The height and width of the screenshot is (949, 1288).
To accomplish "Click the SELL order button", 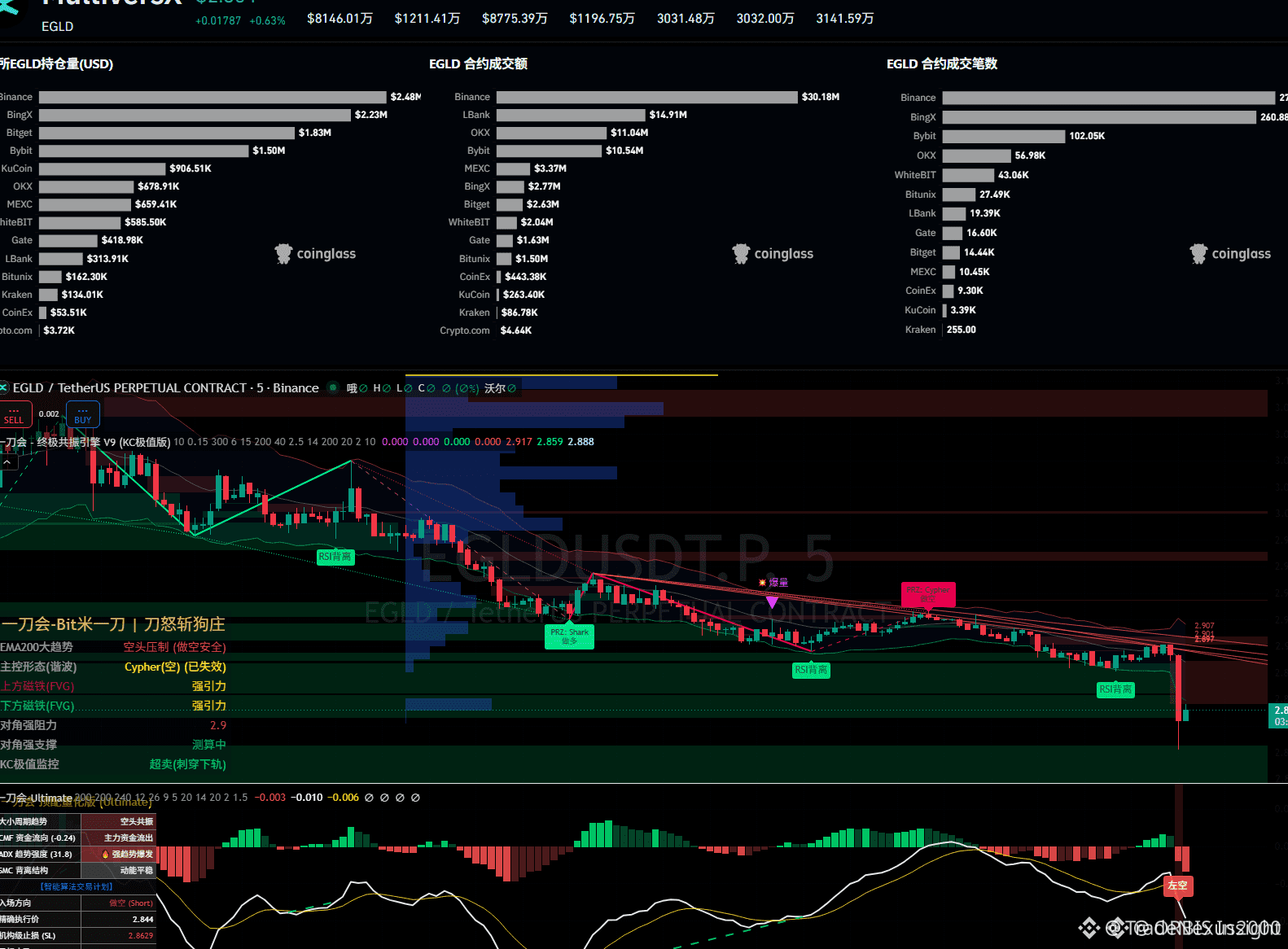I will (15, 414).
